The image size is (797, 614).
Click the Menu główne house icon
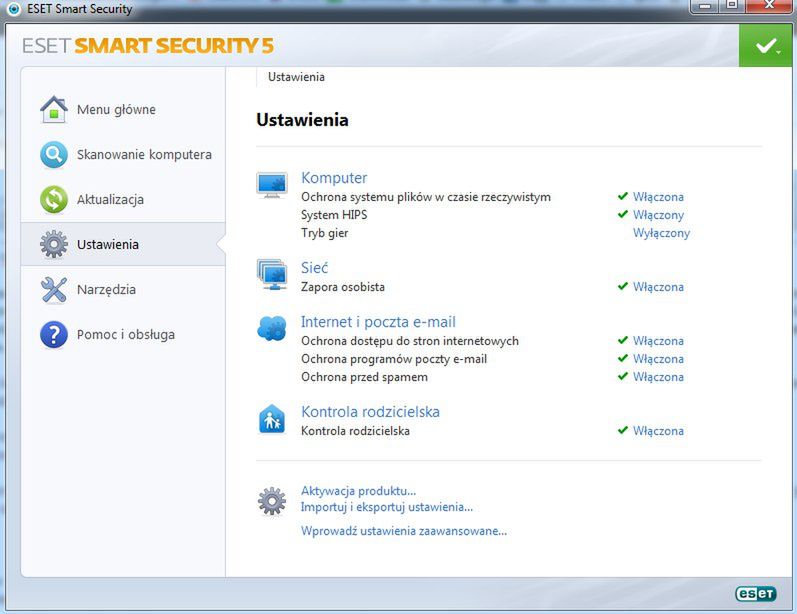53,109
